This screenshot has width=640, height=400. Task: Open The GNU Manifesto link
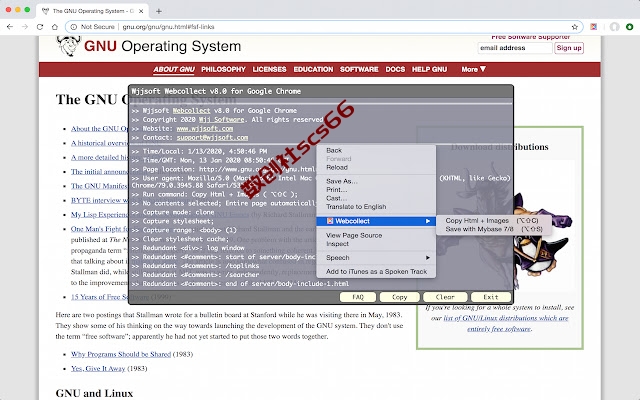[99, 186]
